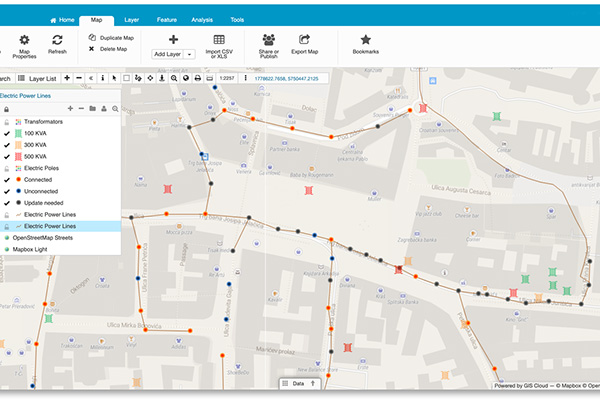Open the Tools tab
The height and width of the screenshot is (400, 600).
237,20
